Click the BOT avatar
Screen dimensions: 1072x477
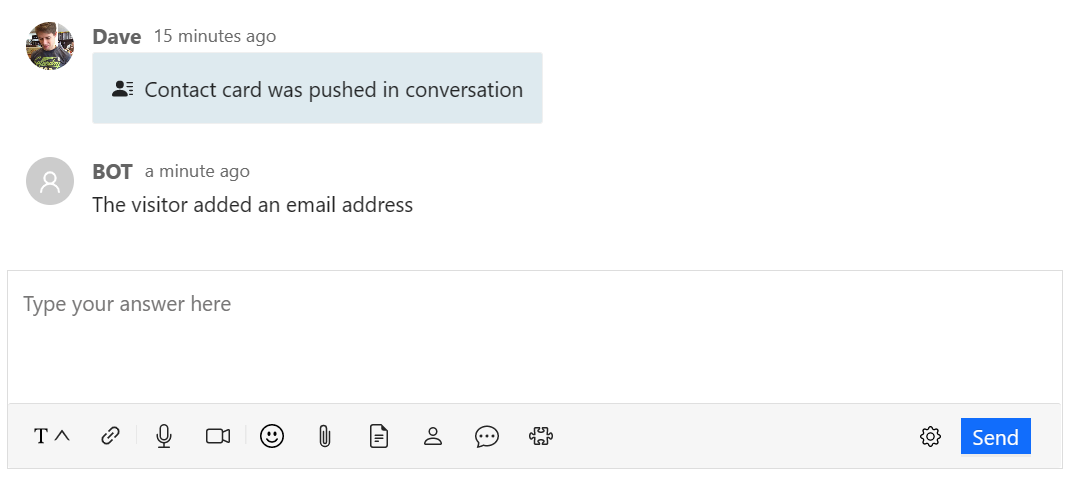pyautogui.click(x=50, y=181)
